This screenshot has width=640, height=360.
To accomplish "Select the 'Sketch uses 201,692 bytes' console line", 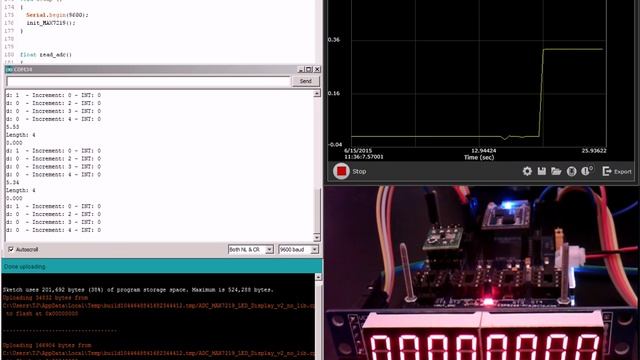I will click(138, 290).
